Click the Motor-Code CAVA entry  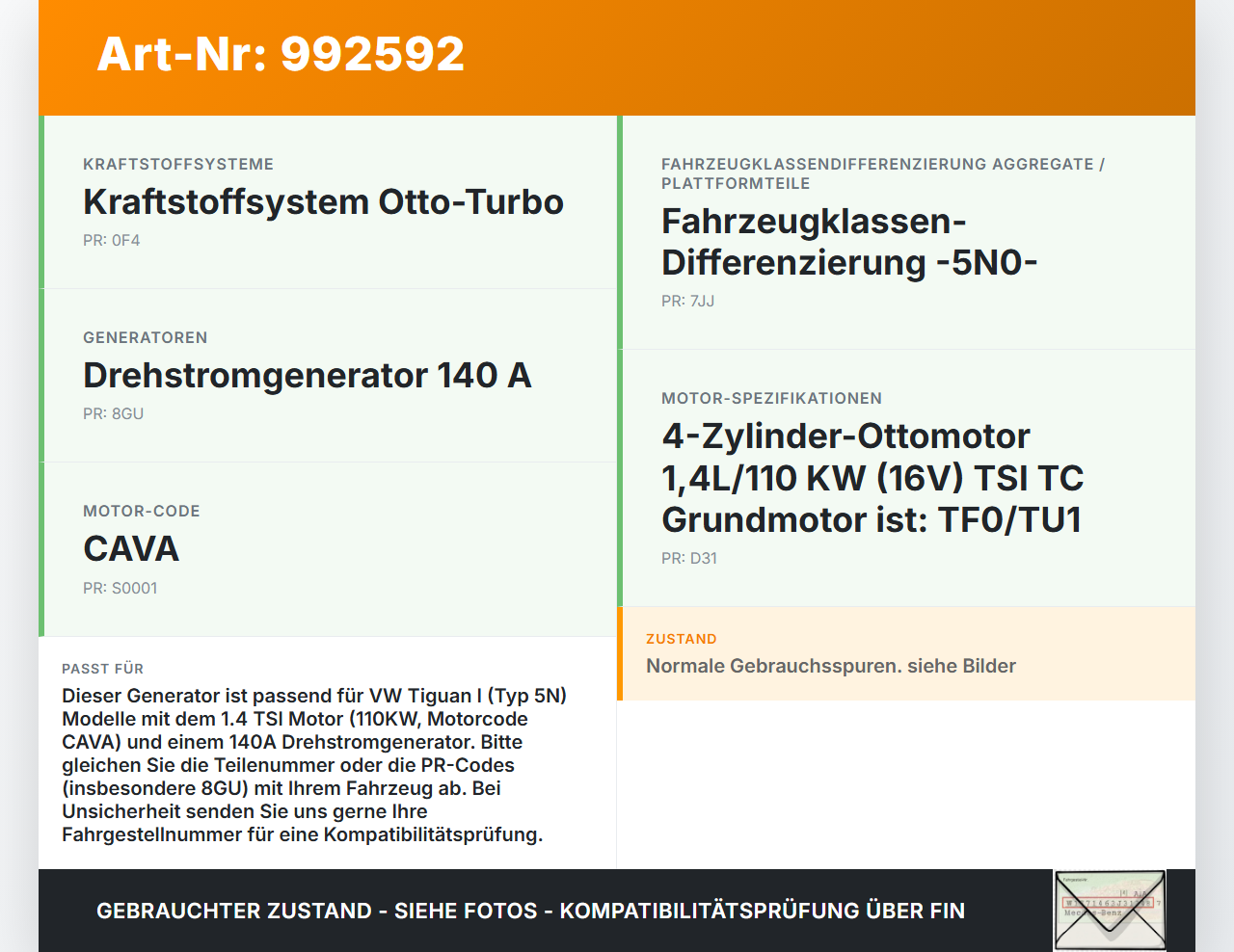(131, 548)
